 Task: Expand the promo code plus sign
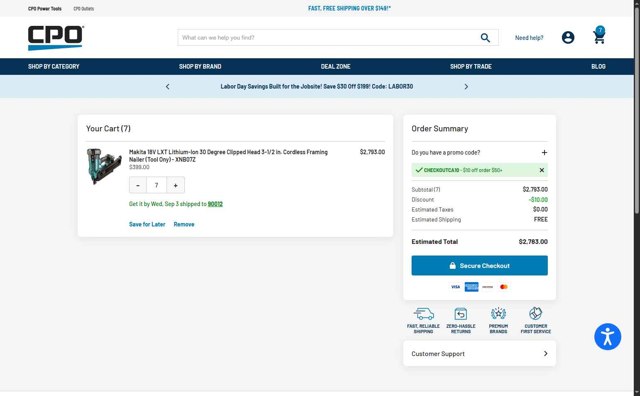pos(544,152)
